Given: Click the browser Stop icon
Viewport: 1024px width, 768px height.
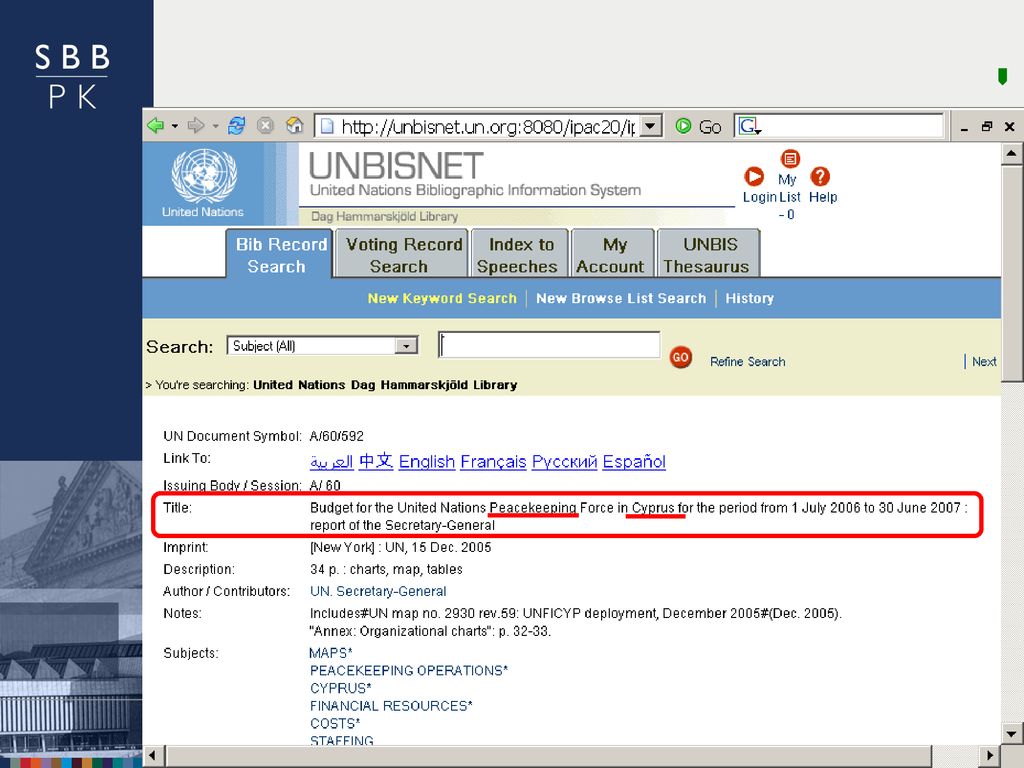Looking at the screenshot, I should [x=265, y=125].
